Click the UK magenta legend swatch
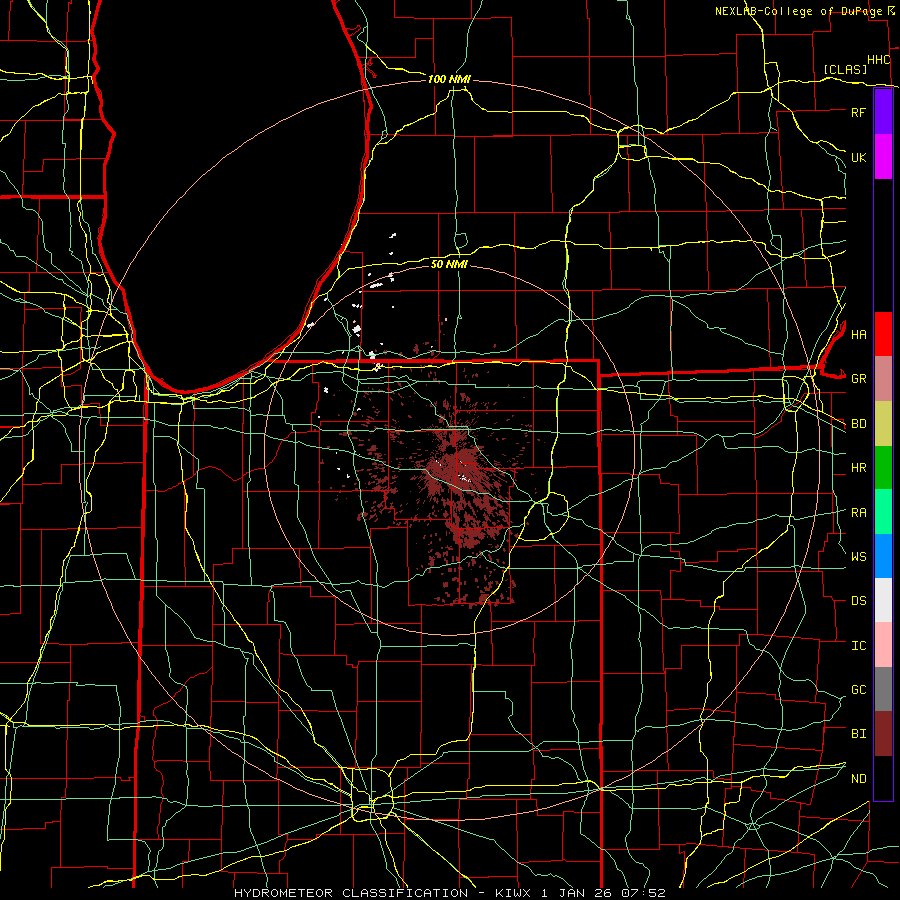 883,157
